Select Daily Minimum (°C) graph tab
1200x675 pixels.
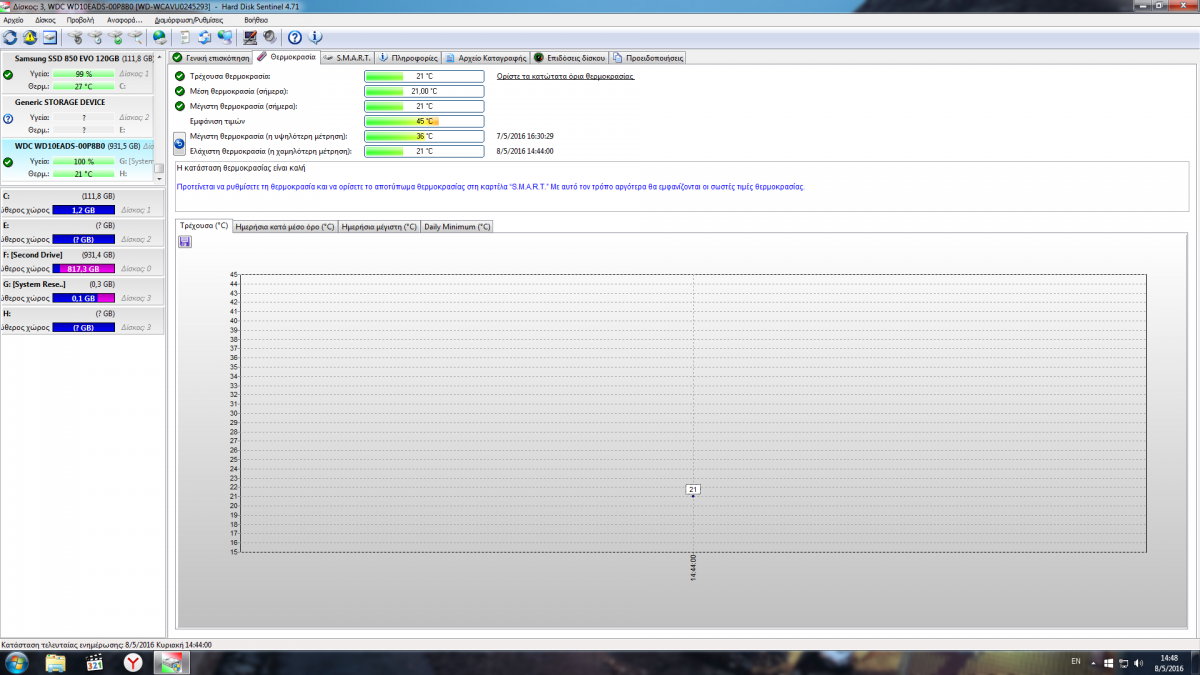pos(457,227)
